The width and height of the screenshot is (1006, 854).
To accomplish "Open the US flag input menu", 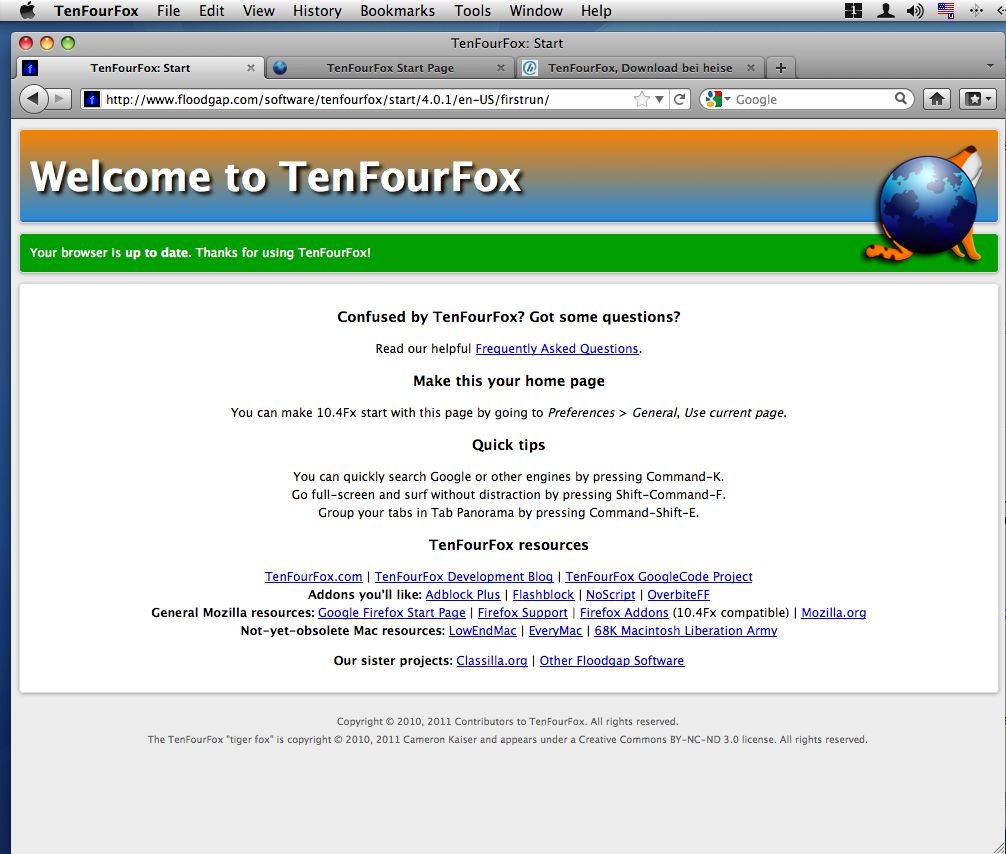I will [x=946, y=10].
